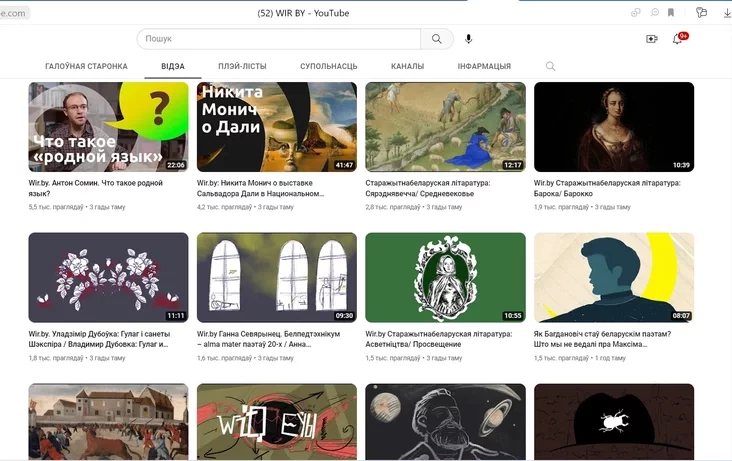Click the '1,6 тыс. праглядаў' view count text
Viewport: 732px width, 461px height.
224,358
